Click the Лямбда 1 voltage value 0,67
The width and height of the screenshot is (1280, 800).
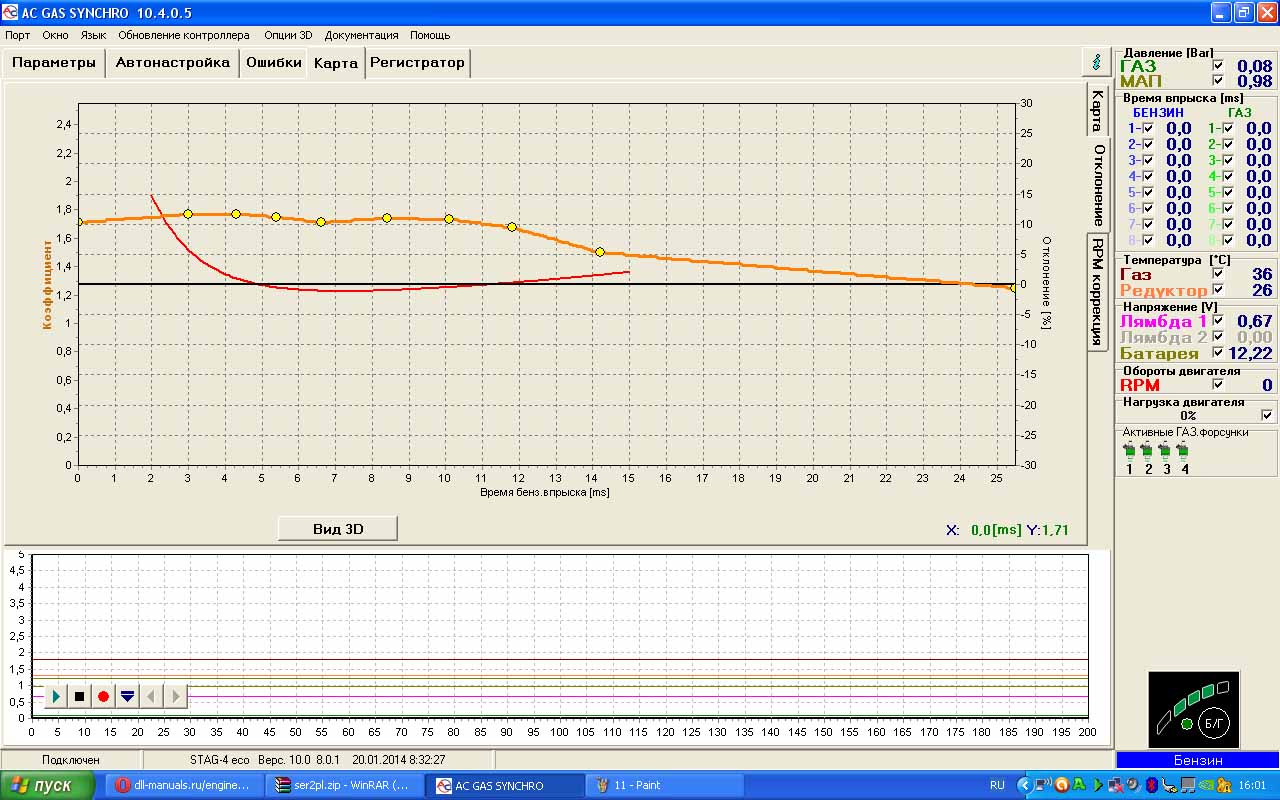click(x=1255, y=321)
